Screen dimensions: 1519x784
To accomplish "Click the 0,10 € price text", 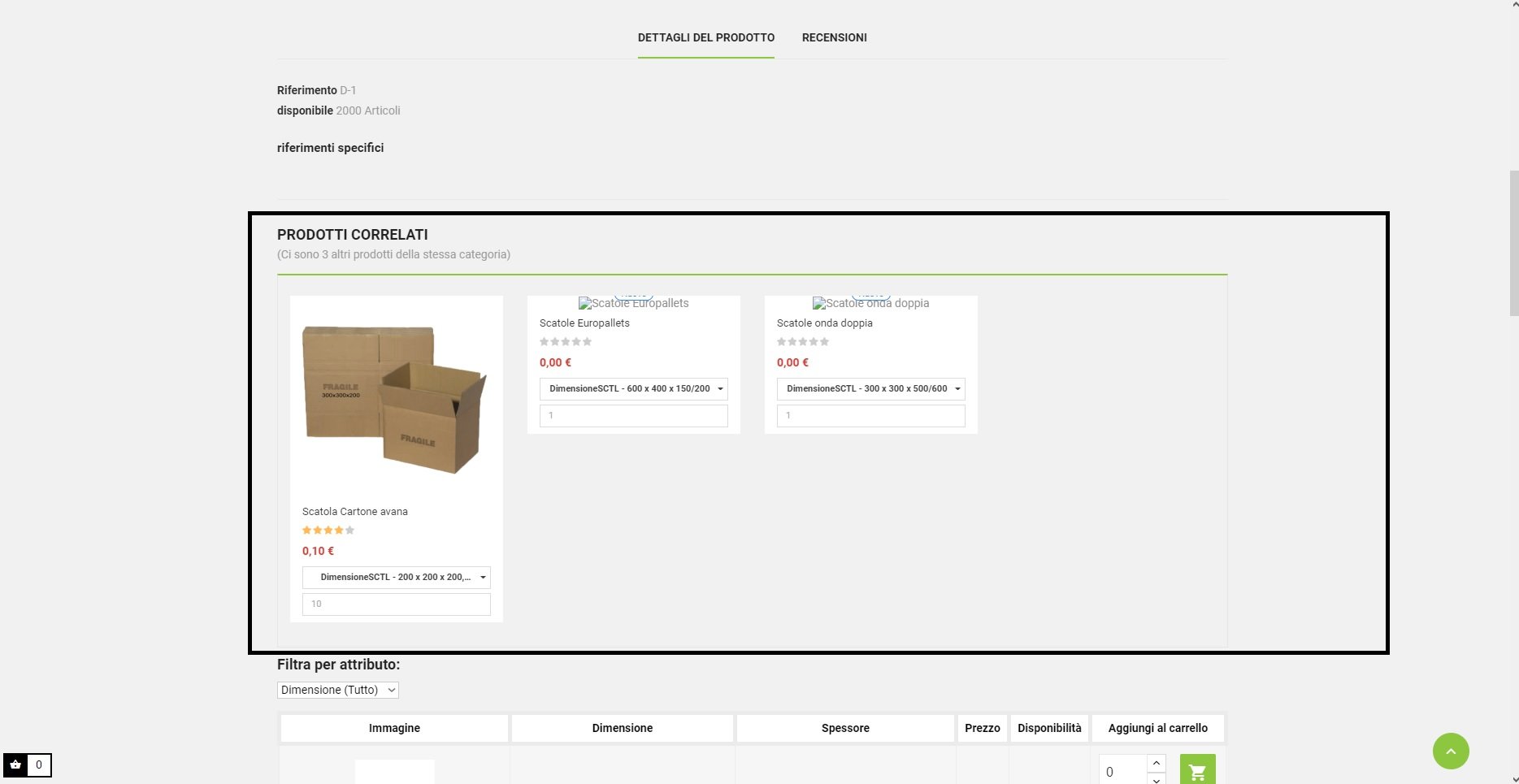I will [319, 551].
